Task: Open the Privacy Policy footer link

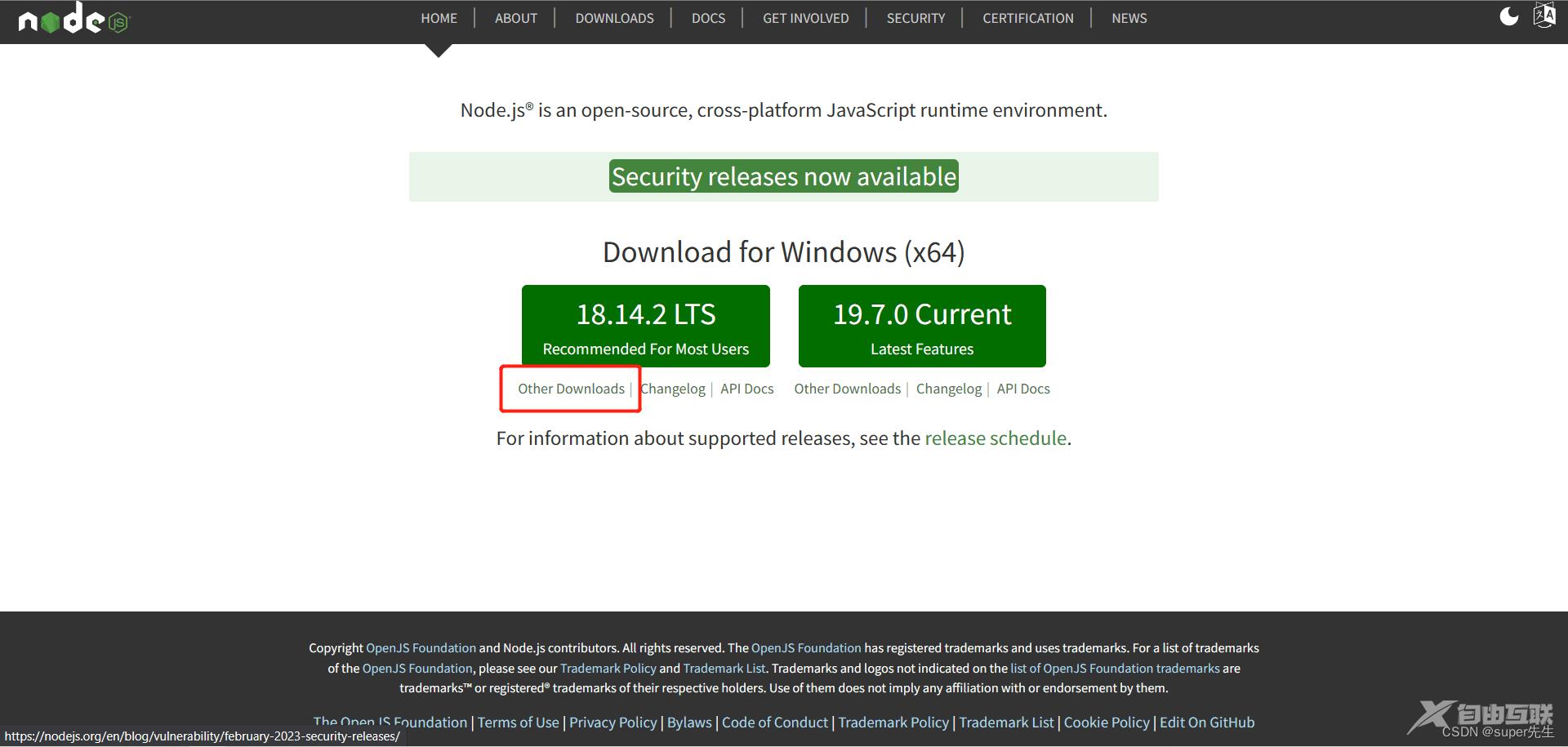Action: [612, 723]
